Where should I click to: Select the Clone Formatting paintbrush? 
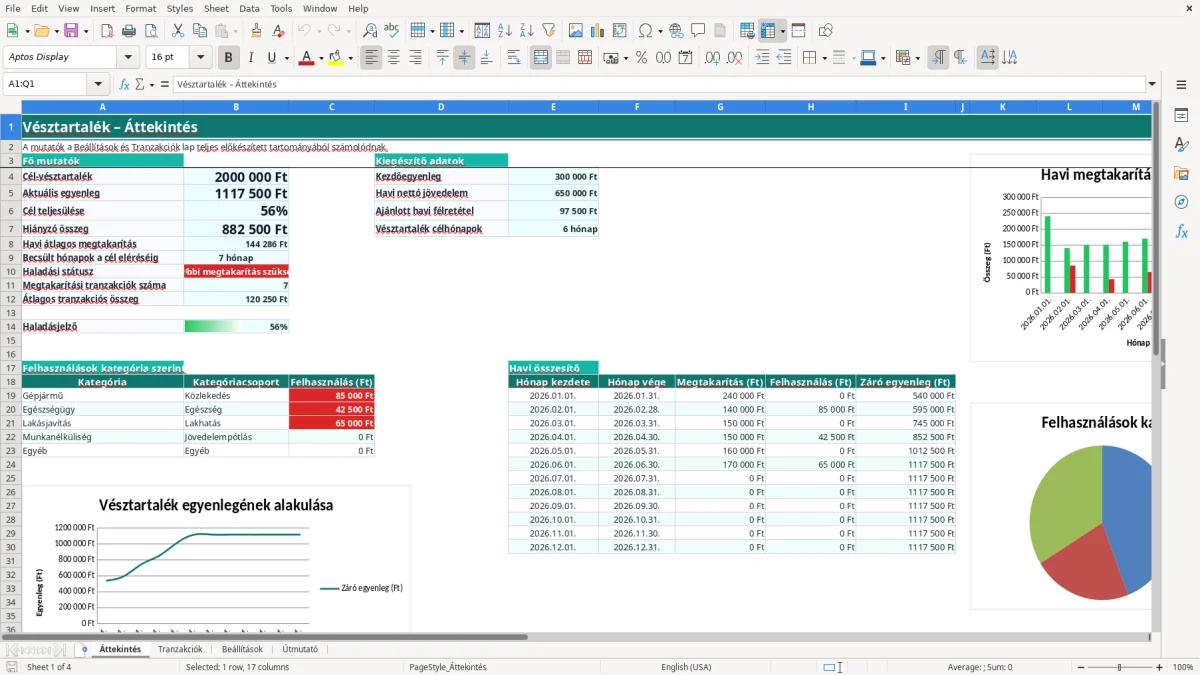pos(256,31)
